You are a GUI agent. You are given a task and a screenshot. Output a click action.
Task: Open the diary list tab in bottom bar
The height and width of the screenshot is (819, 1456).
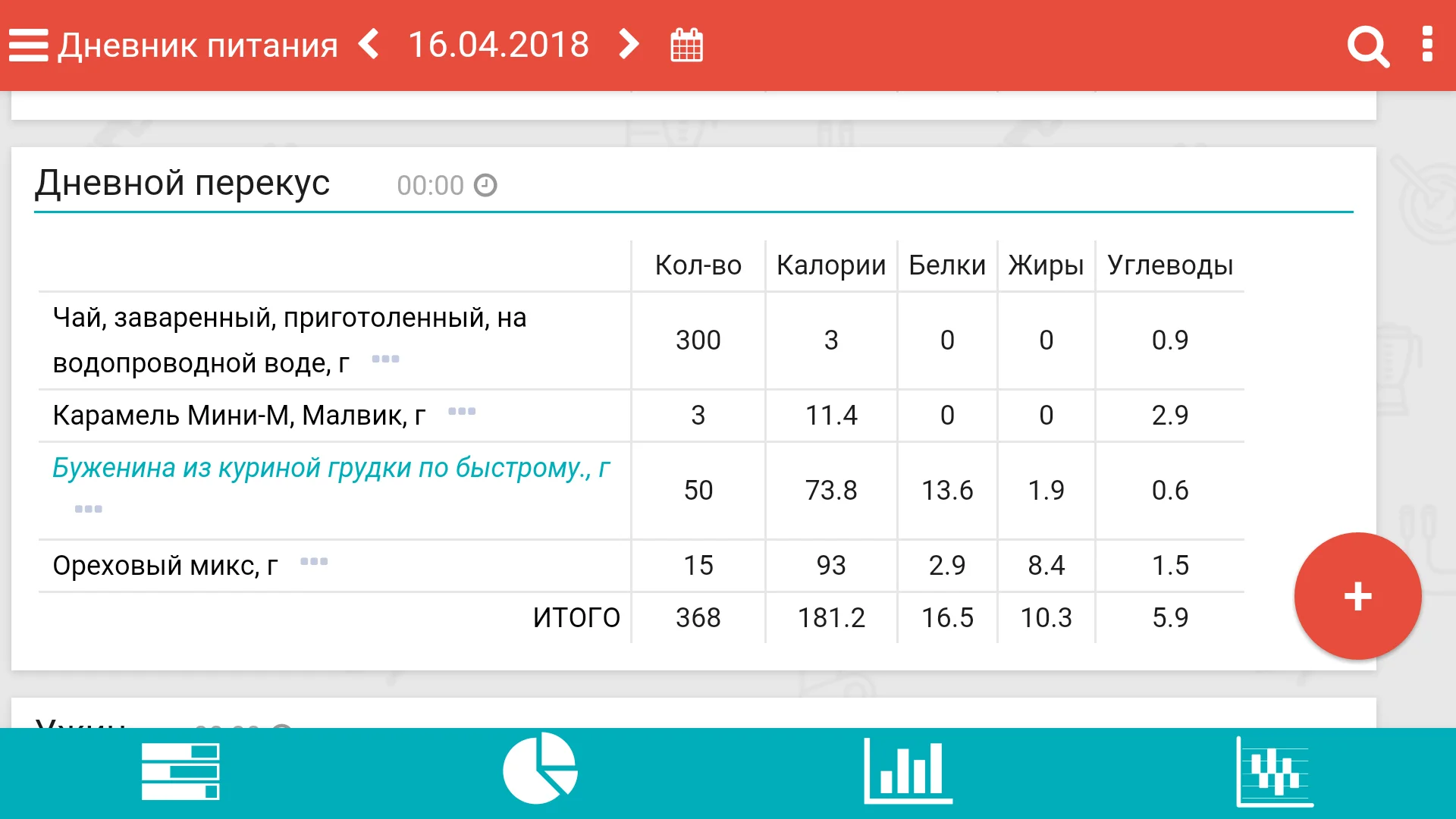pos(180,772)
